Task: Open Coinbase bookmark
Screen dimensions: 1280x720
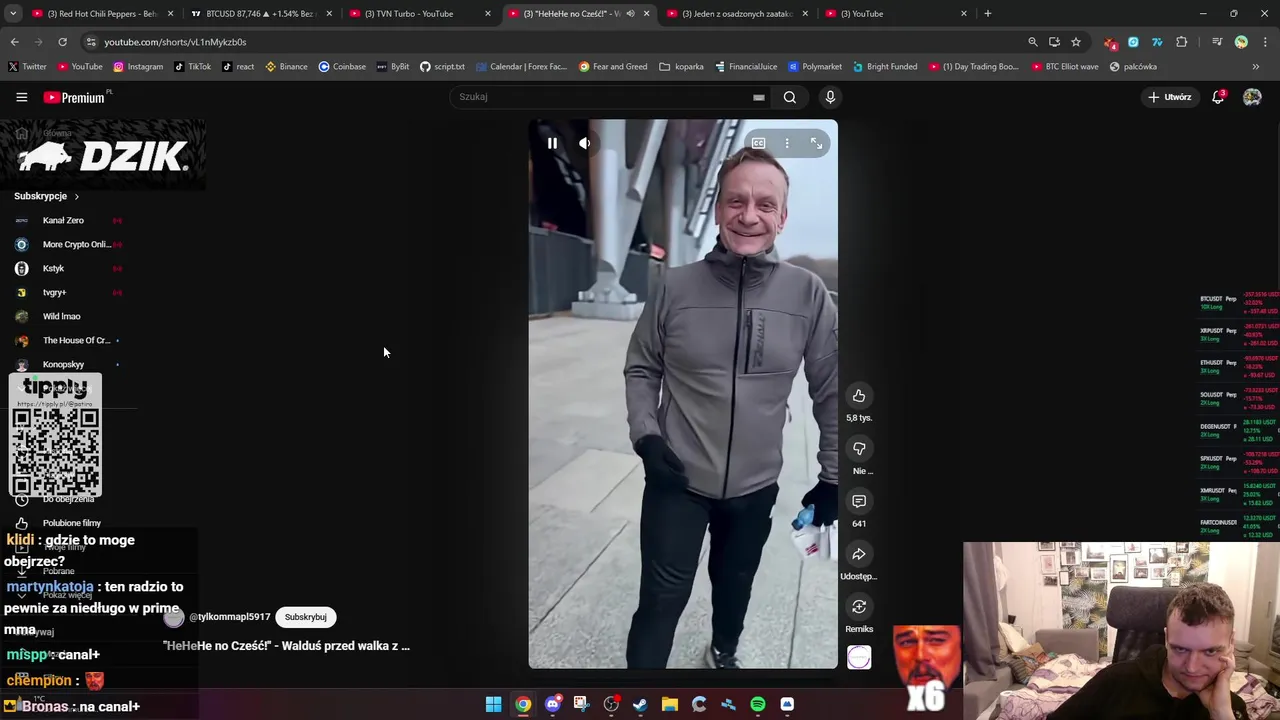Action: point(342,67)
